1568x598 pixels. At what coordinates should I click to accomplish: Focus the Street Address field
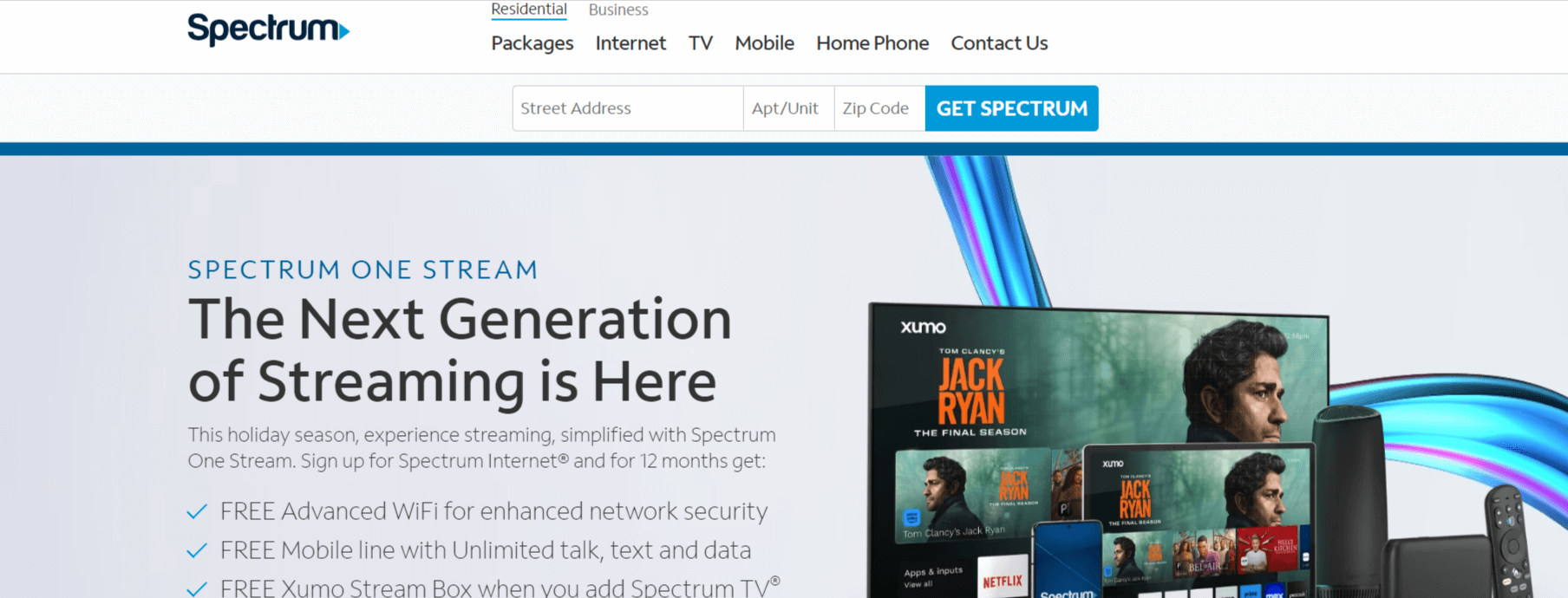coord(627,108)
